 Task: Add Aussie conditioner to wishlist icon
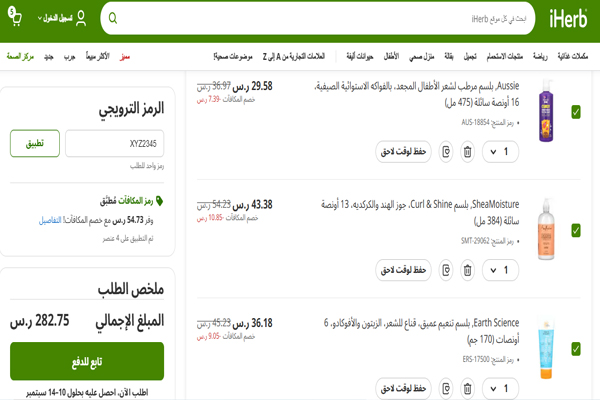[446, 152]
